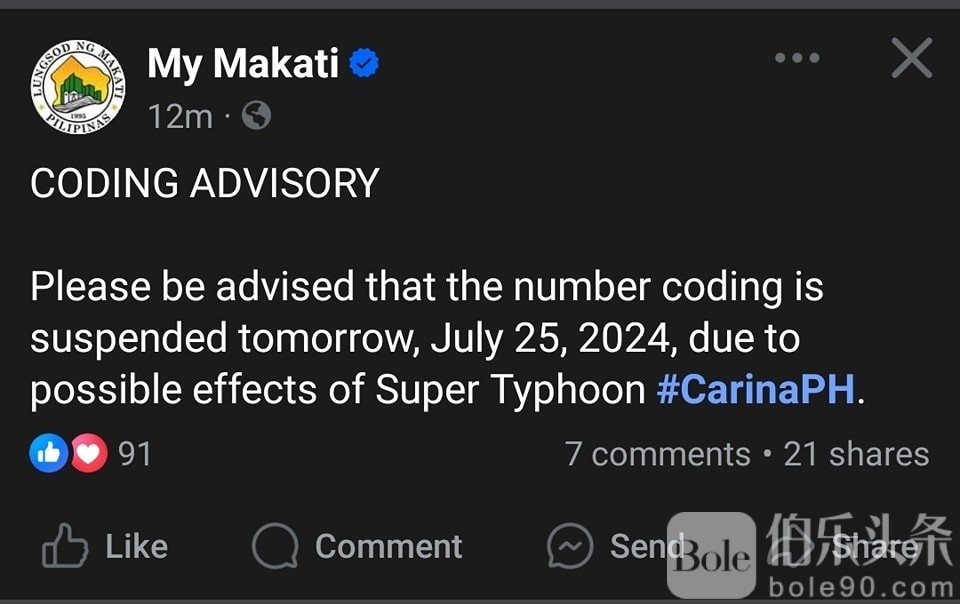Click the My Makati page name
This screenshot has height=604, width=960.
243,65
